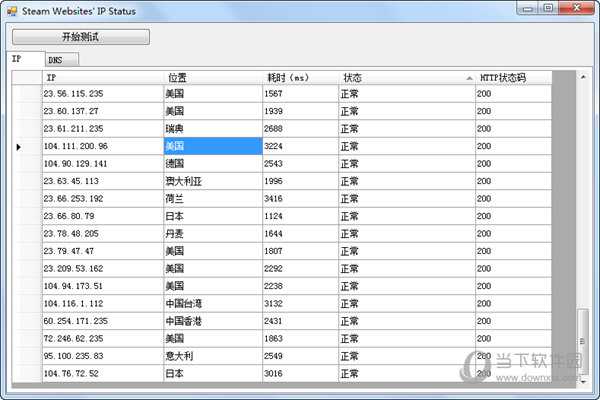This screenshot has height=400, width=600.
Task: Click the 1996 latency cell
Action: tap(300, 181)
